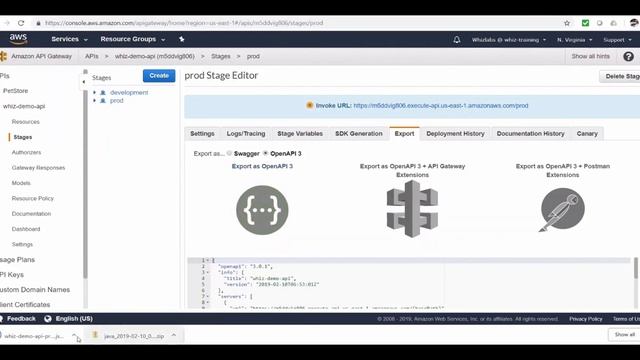This screenshot has height=360, width=640.
Task: Open Gateway Responses in the sidebar
Action: [38, 168]
